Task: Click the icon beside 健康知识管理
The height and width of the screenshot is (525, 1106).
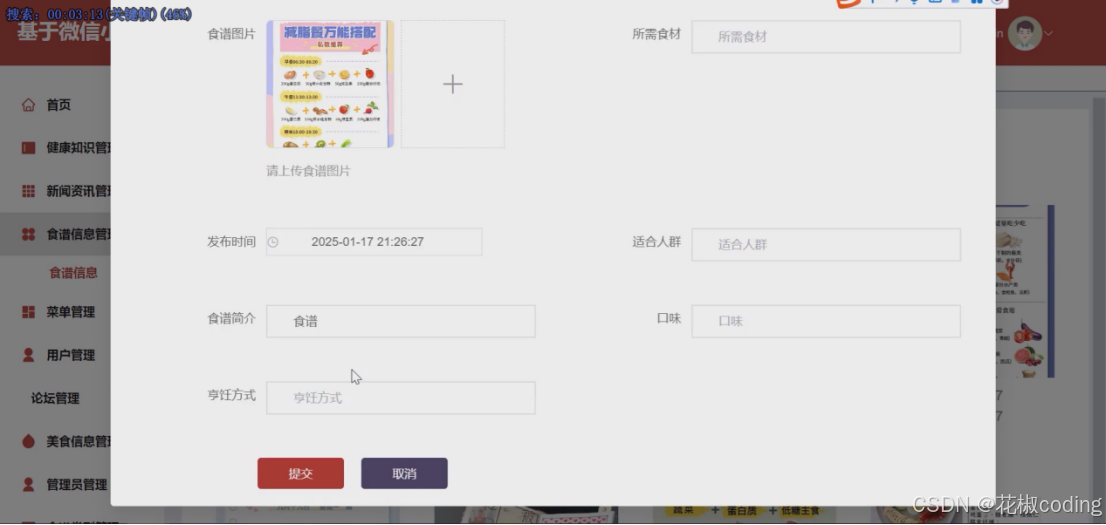Action: click(28, 148)
